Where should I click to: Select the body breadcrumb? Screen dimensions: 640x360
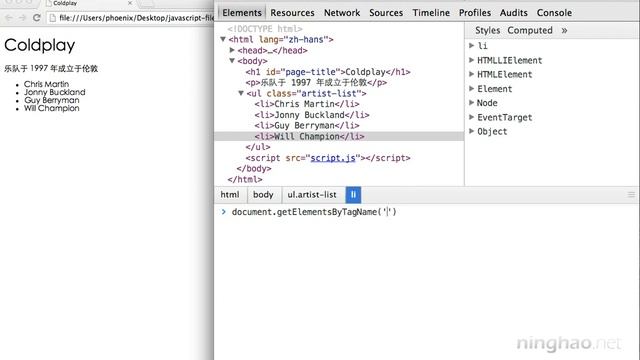[263, 195]
